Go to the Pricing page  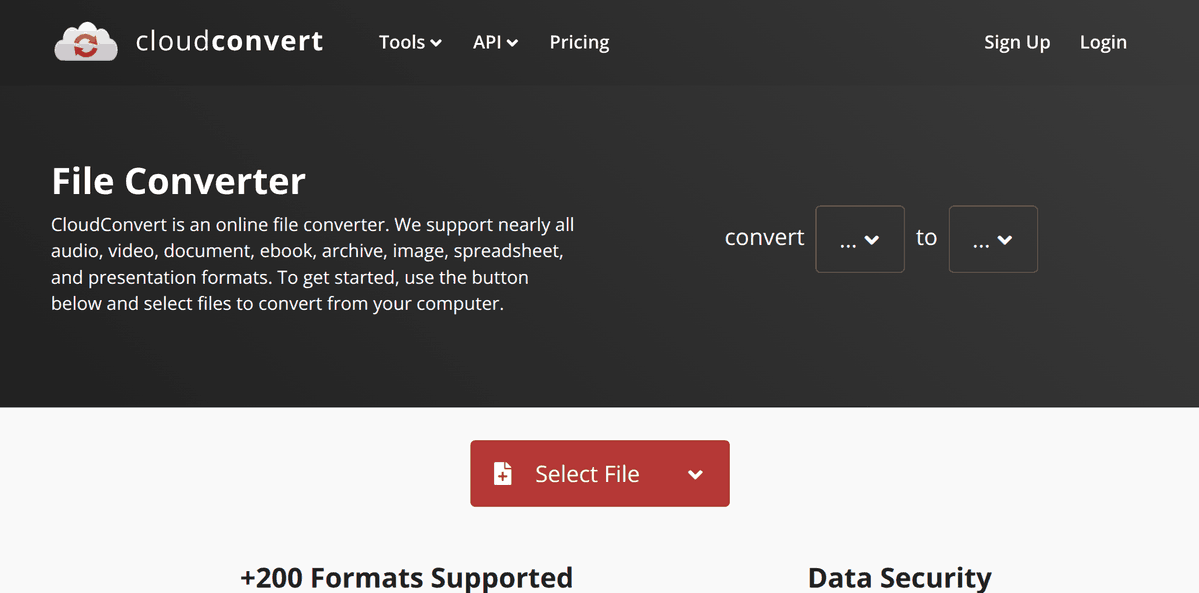pos(579,42)
